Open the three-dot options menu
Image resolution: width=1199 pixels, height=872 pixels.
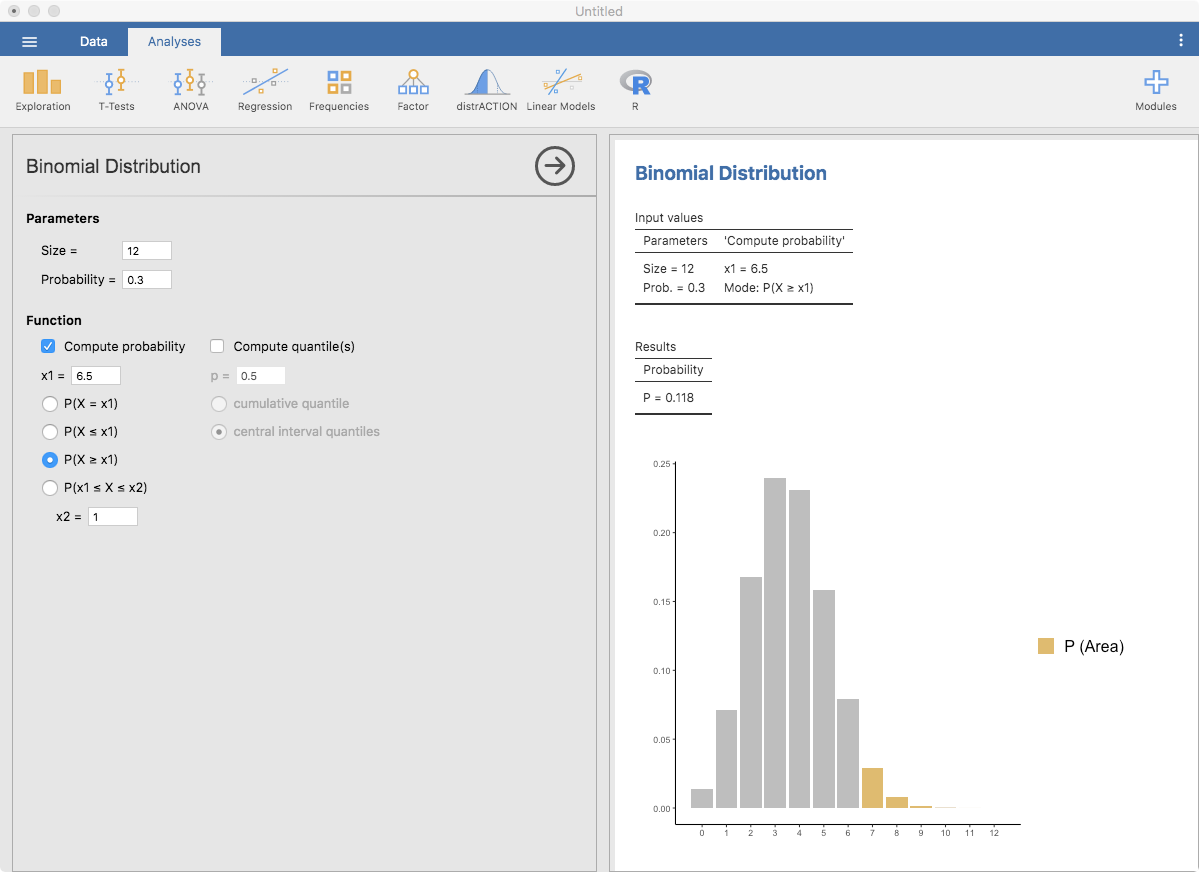[1181, 41]
